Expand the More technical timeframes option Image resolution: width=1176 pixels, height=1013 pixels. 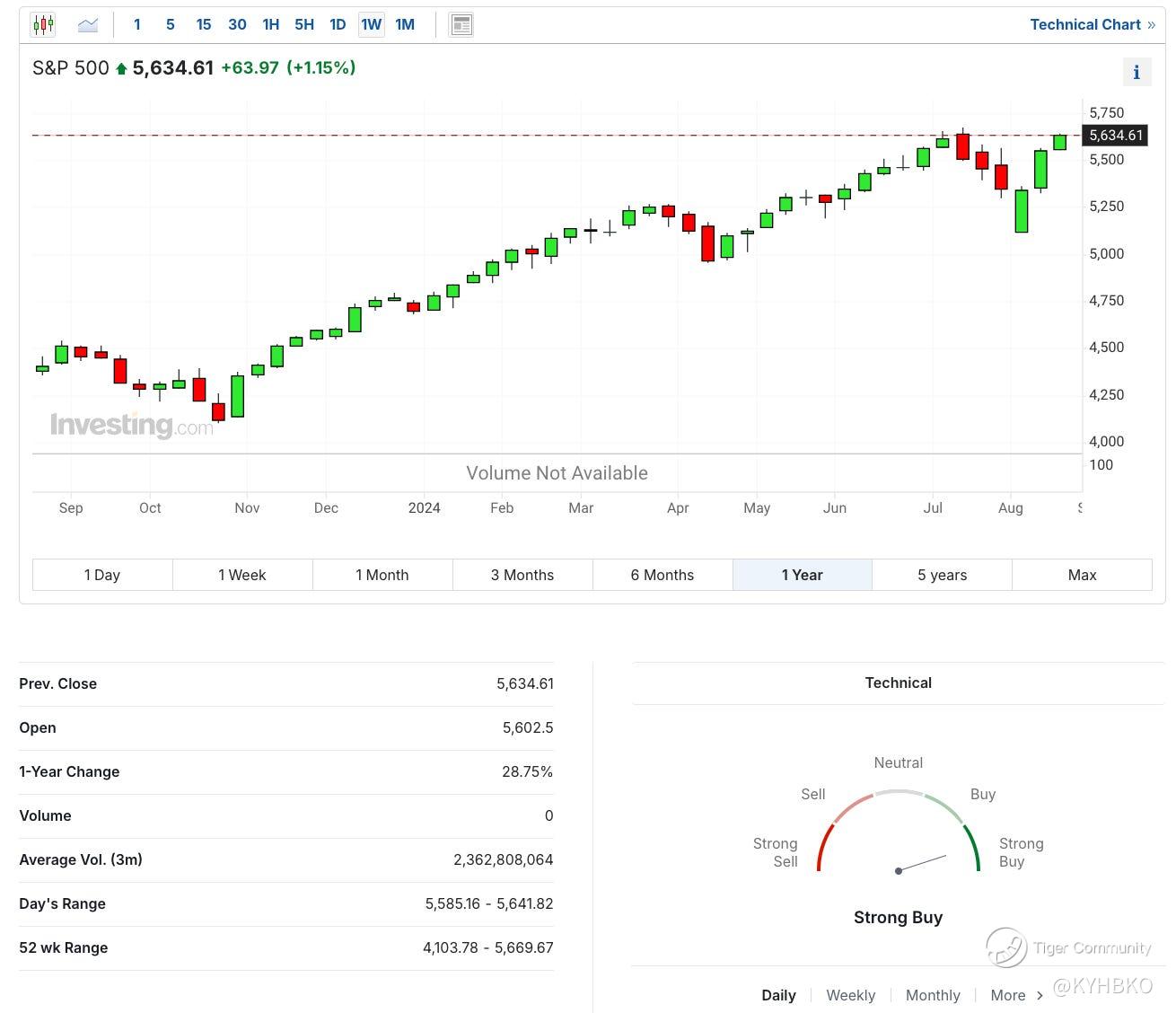coord(1016,995)
